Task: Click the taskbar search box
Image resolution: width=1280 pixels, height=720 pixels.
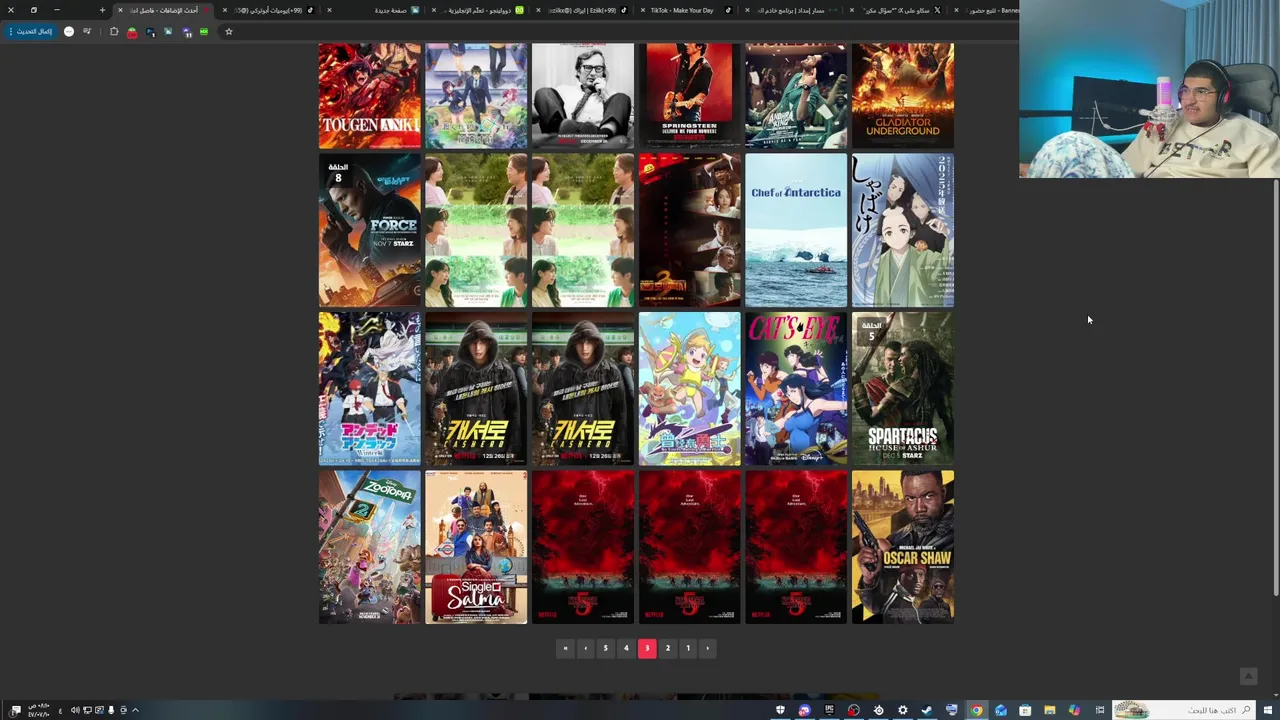Action: coord(1180,710)
